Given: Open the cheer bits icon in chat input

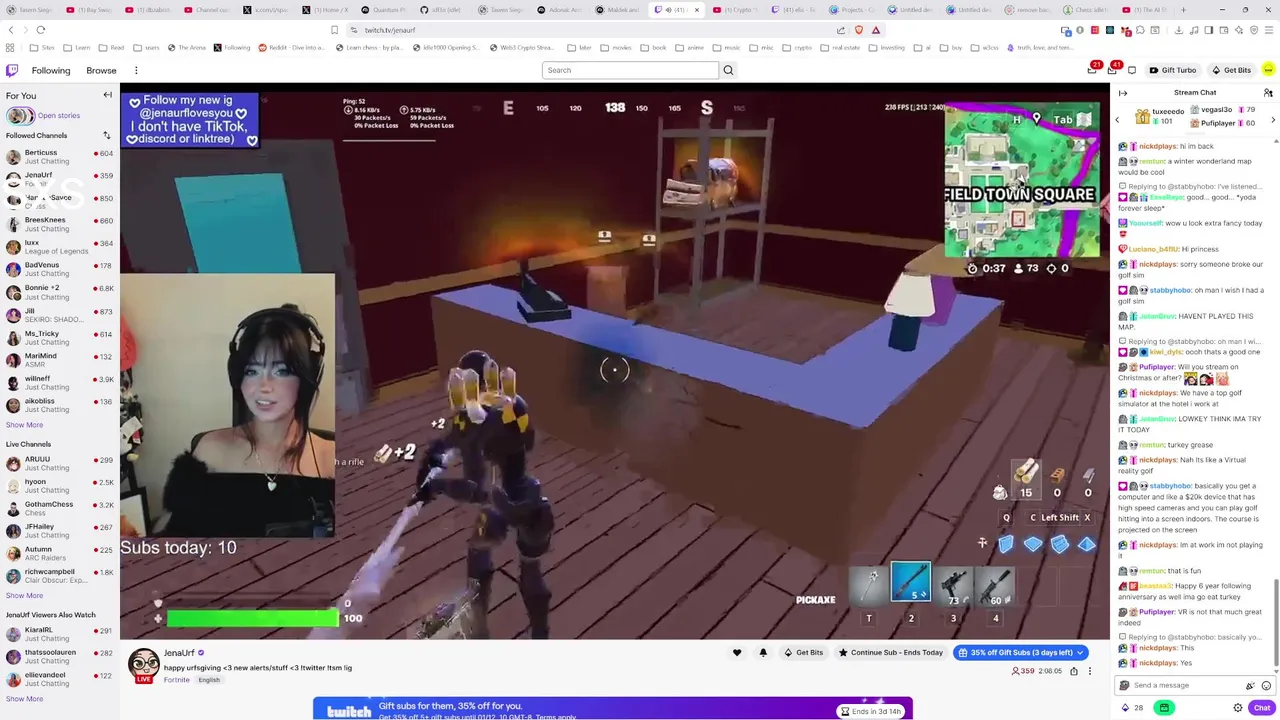Looking at the screenshot, I should 1250,685.
